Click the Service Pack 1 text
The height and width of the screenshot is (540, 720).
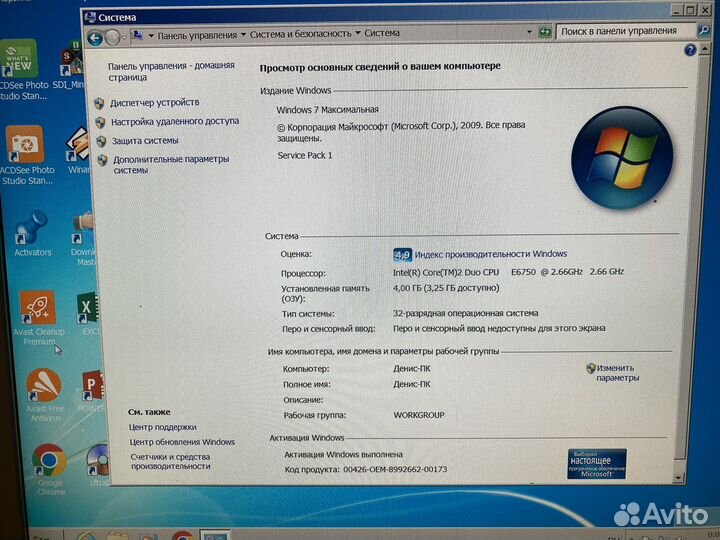[304, 155]
